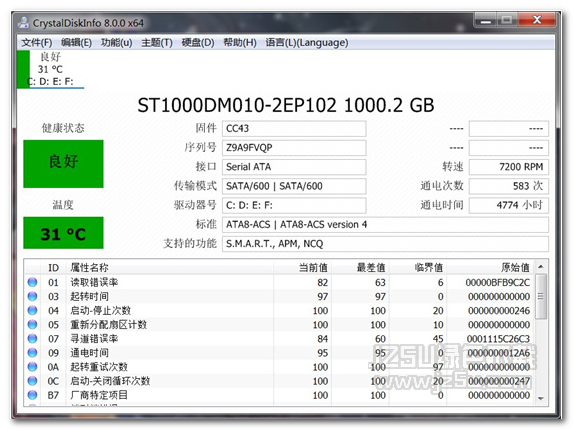Click the 温度 label above temperature
Viewport: 573px width, 430px height.
(x=63, y=205)
